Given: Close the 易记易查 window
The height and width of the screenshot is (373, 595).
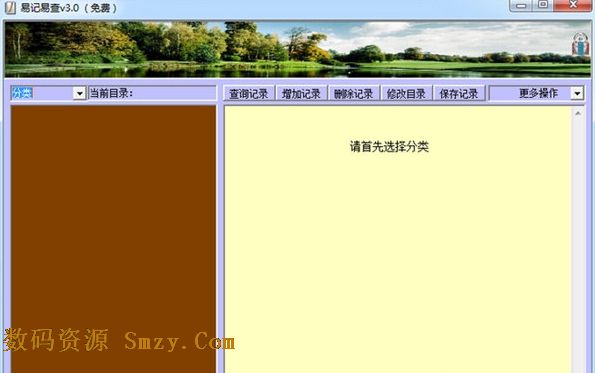Looking at the screenshot, I should coord(573,5).
